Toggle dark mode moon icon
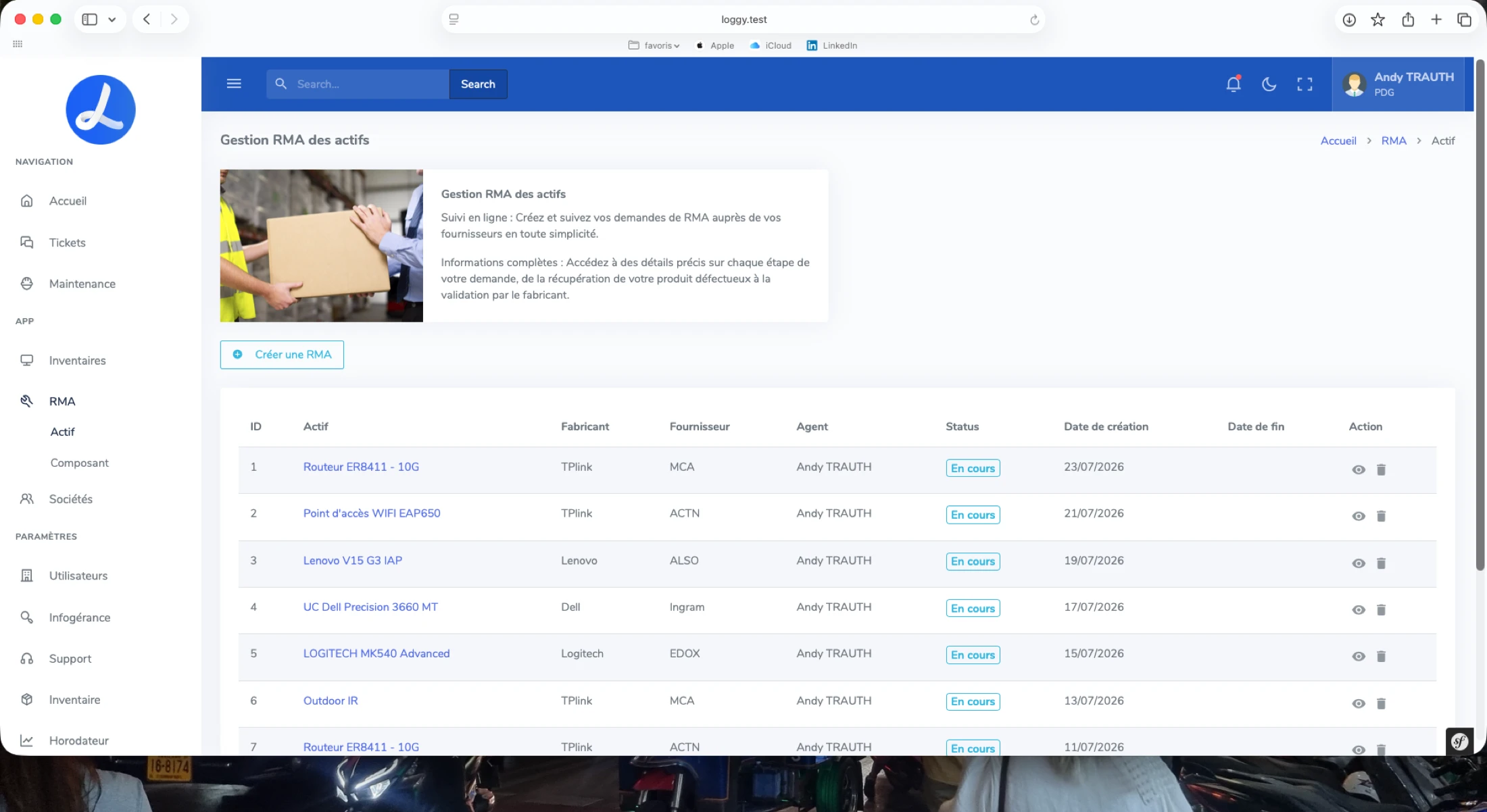 click(1269, 84)
